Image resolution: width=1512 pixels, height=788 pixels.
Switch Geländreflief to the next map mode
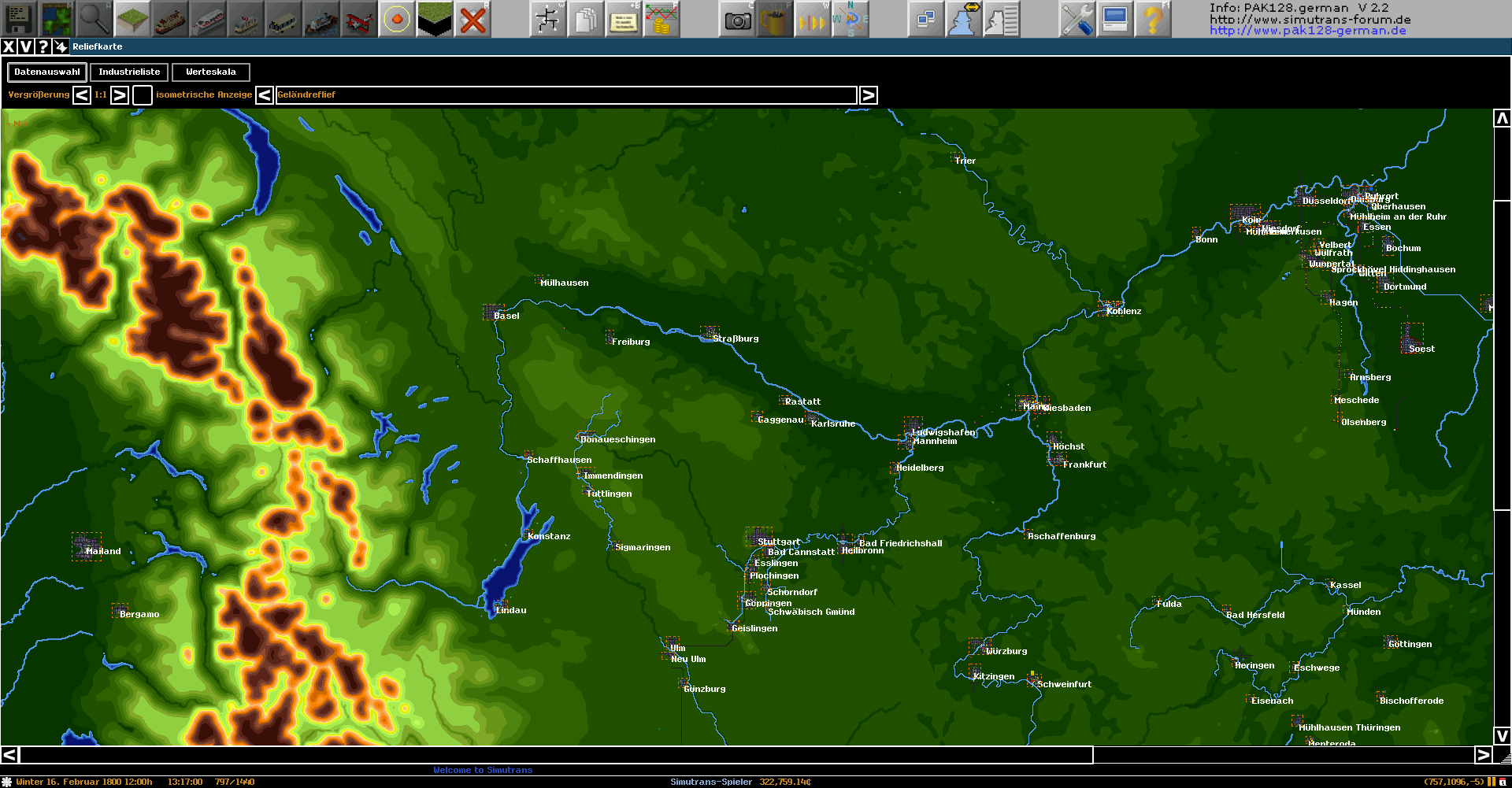pyautogui.click(x=868, y=95)
